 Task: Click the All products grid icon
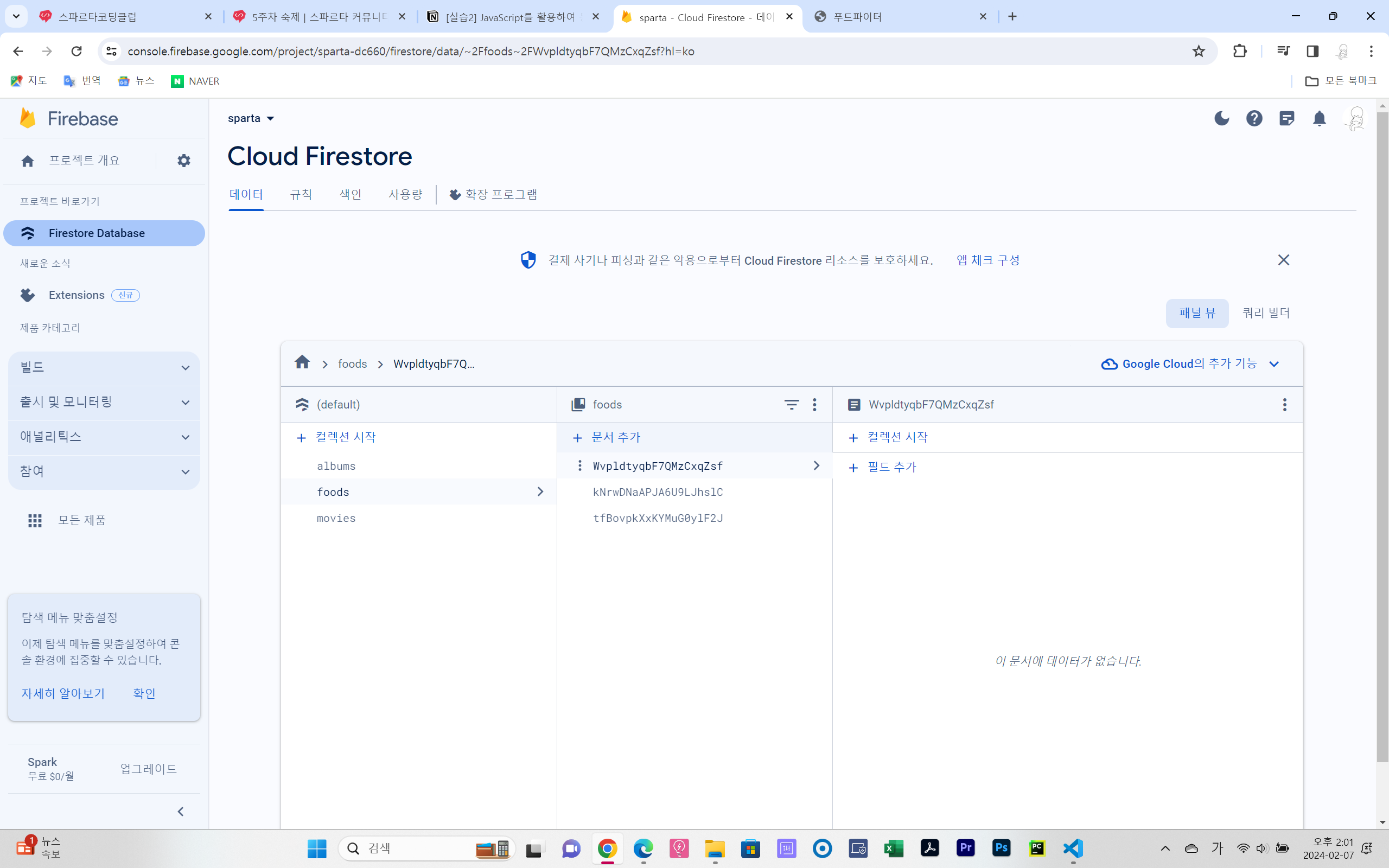[35, 520]
